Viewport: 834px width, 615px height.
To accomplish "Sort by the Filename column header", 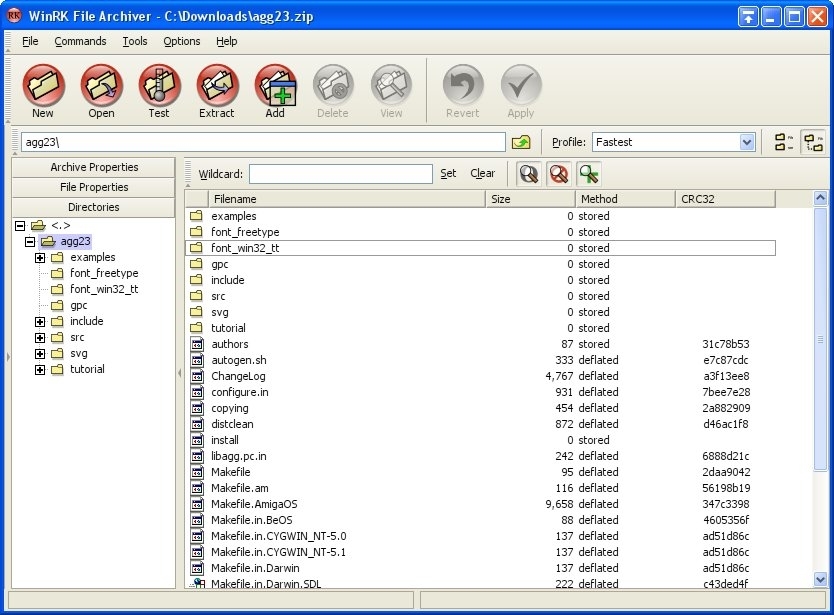I will [x=346, y=199].
